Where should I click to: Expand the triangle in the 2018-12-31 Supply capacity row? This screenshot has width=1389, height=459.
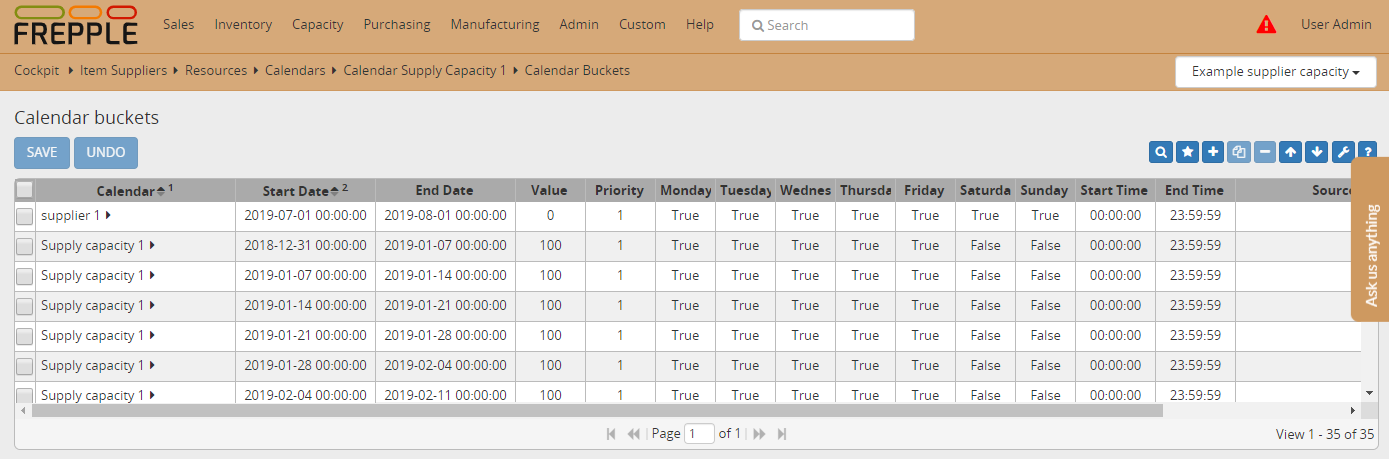click(152, 245)
